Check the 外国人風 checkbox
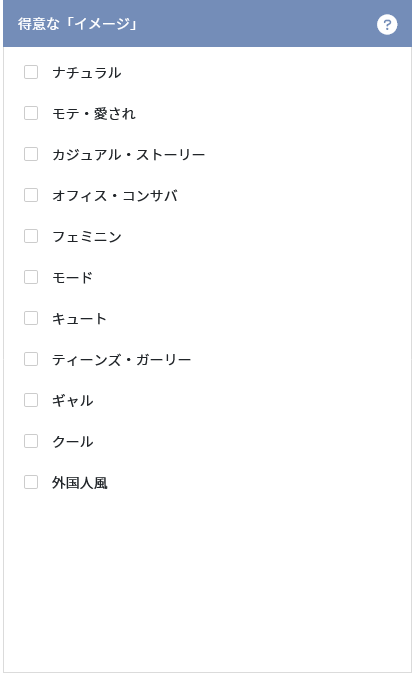The width and height of the screenshot is (415, 680). pos(31,482)
